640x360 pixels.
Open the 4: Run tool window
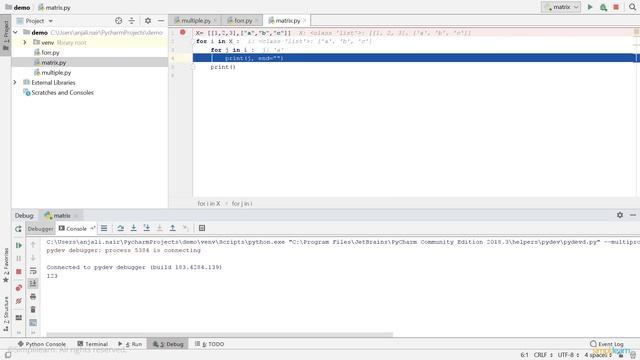pyautogui.click(x=130, y=344)
